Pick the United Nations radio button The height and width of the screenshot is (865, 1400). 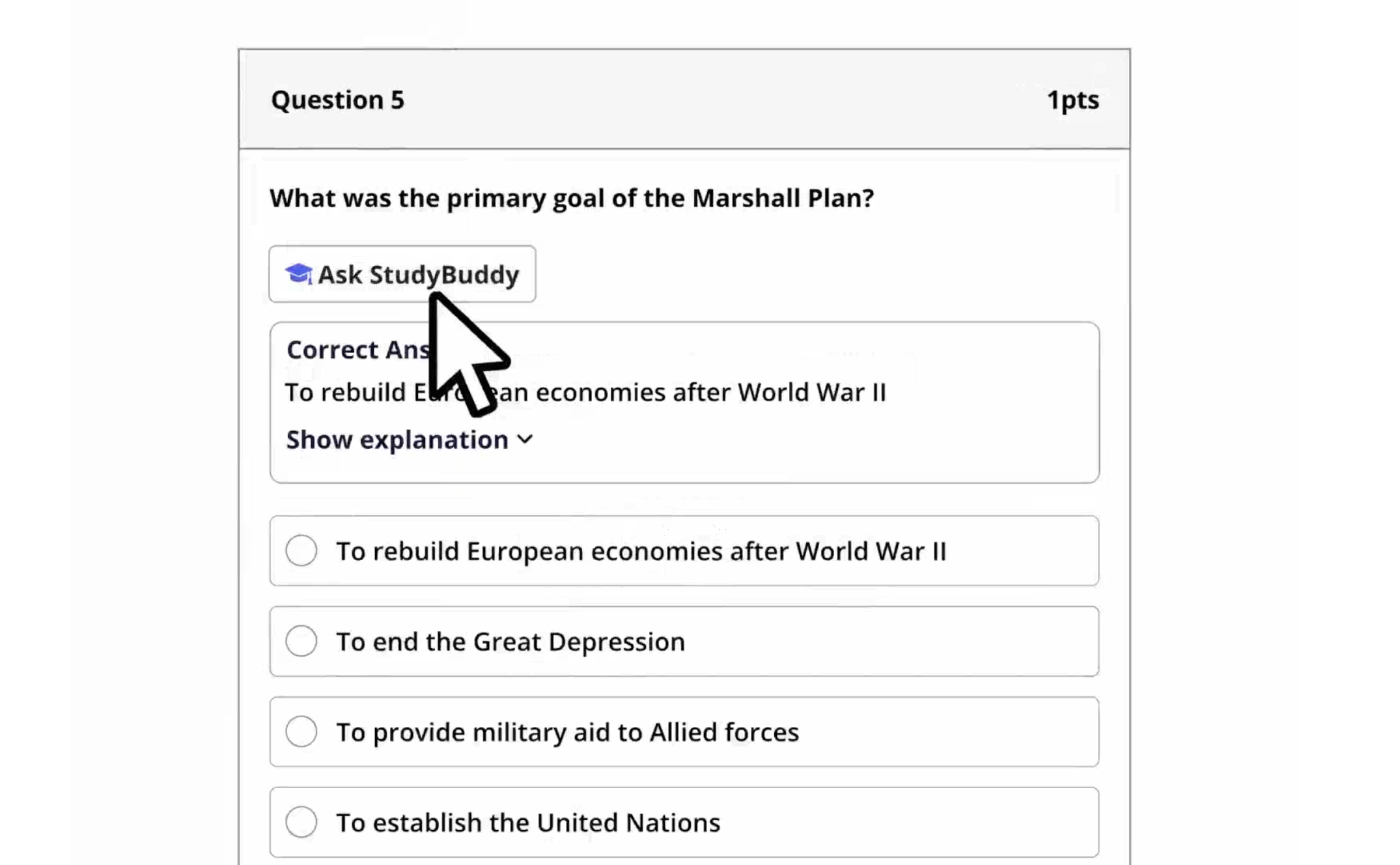click(301, 823)
